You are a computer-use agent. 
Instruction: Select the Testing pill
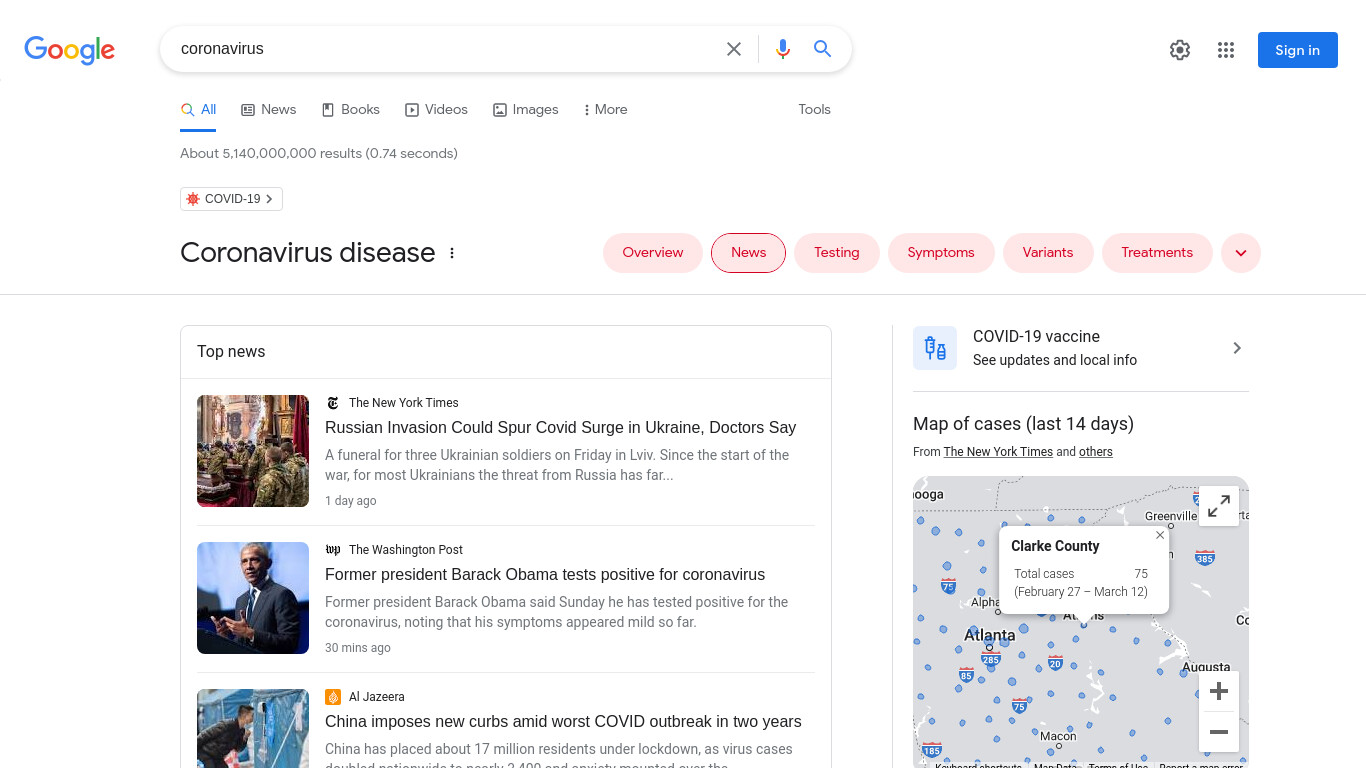click(837, 253)
